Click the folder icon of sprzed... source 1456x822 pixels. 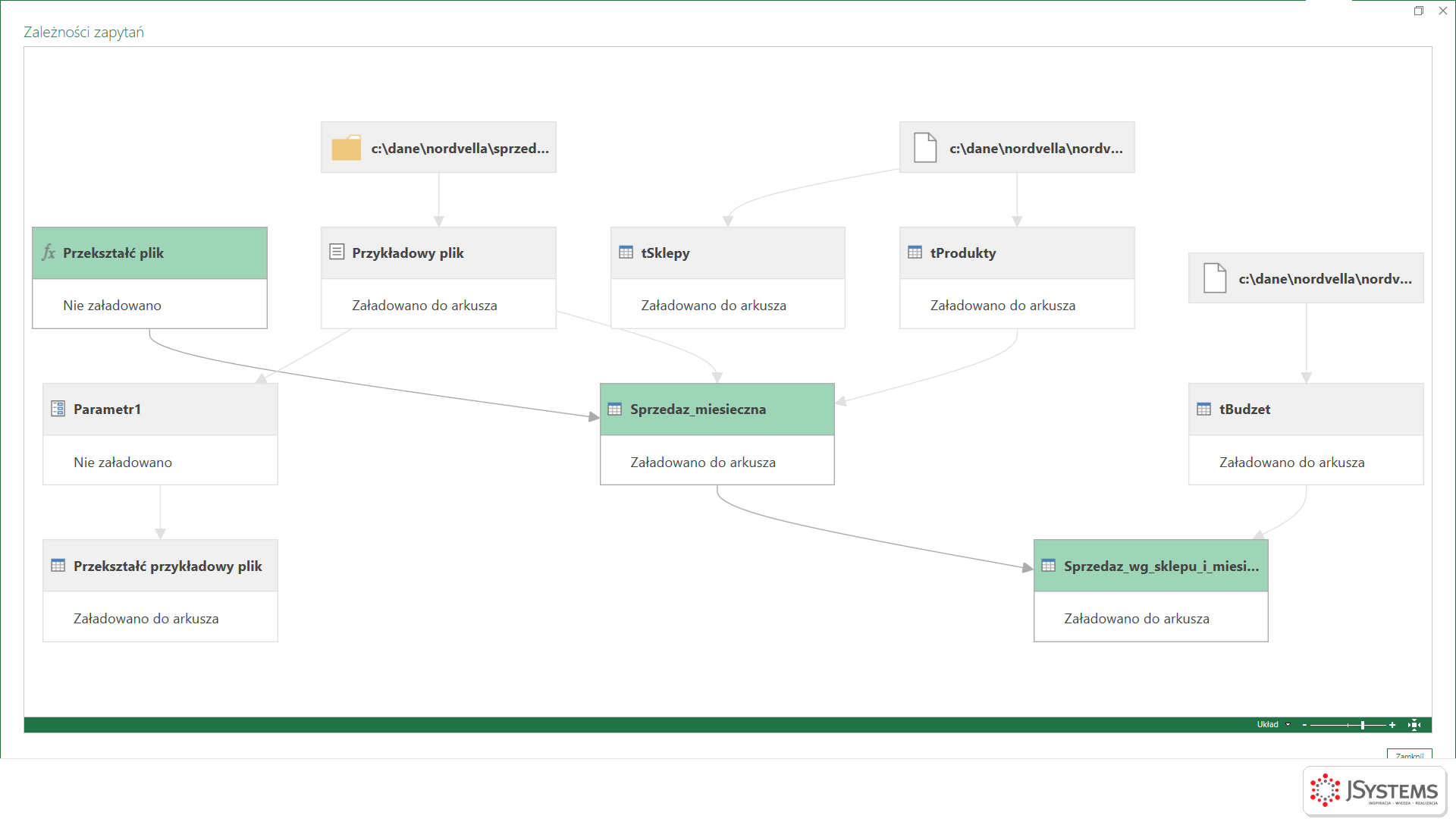[347, 148]
